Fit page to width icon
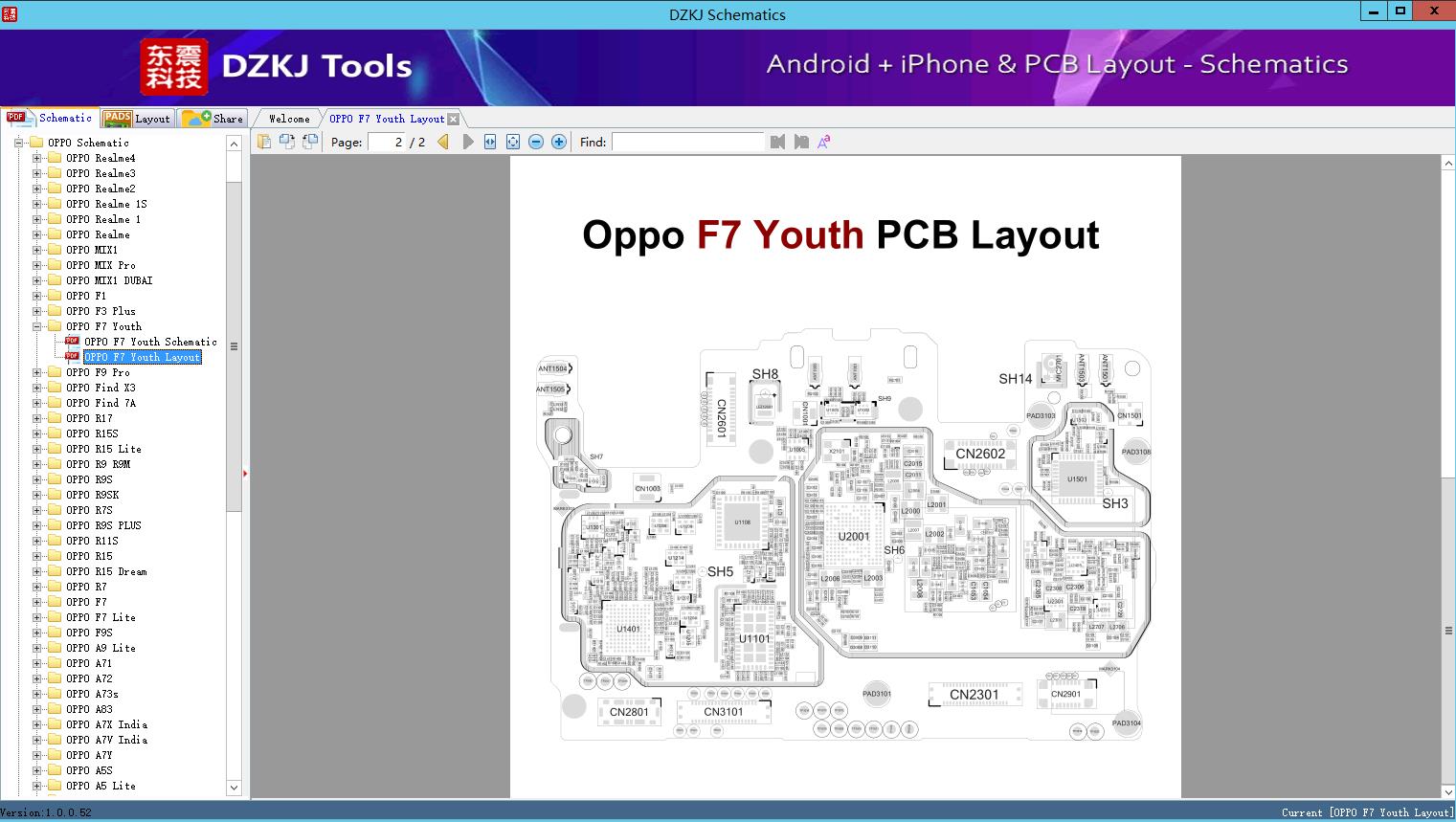The image size is (1456, 822). click(x=490, y=142)
